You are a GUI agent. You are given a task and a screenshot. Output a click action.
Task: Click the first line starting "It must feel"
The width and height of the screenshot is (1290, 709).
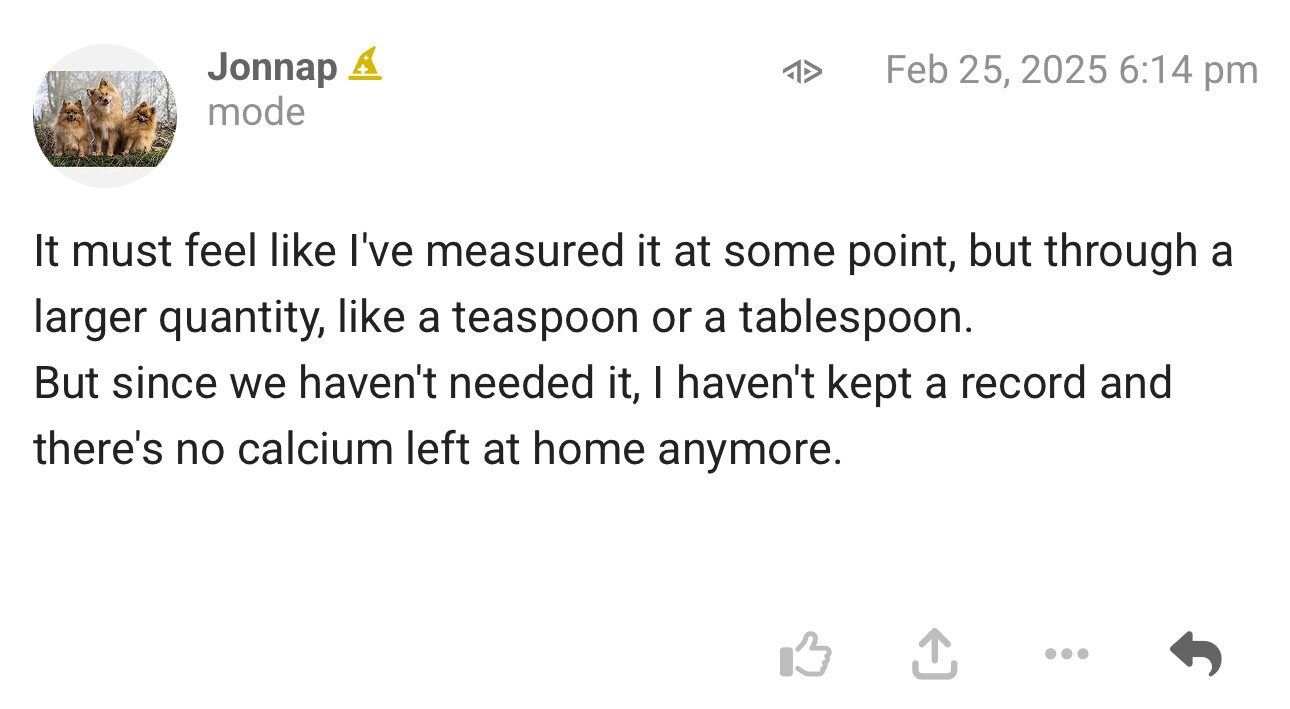pyautogui.click(x=632, y=252)
